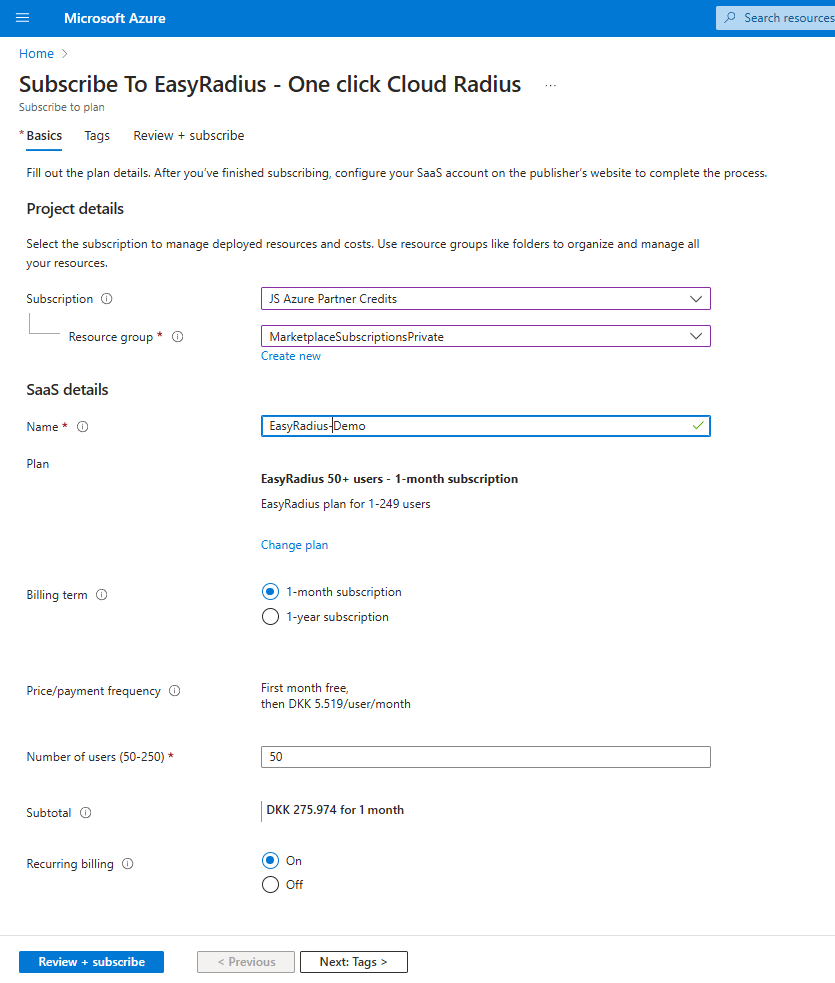Click the info icon next to Billing term
This screenshot has width=835, height=983.
100,594
